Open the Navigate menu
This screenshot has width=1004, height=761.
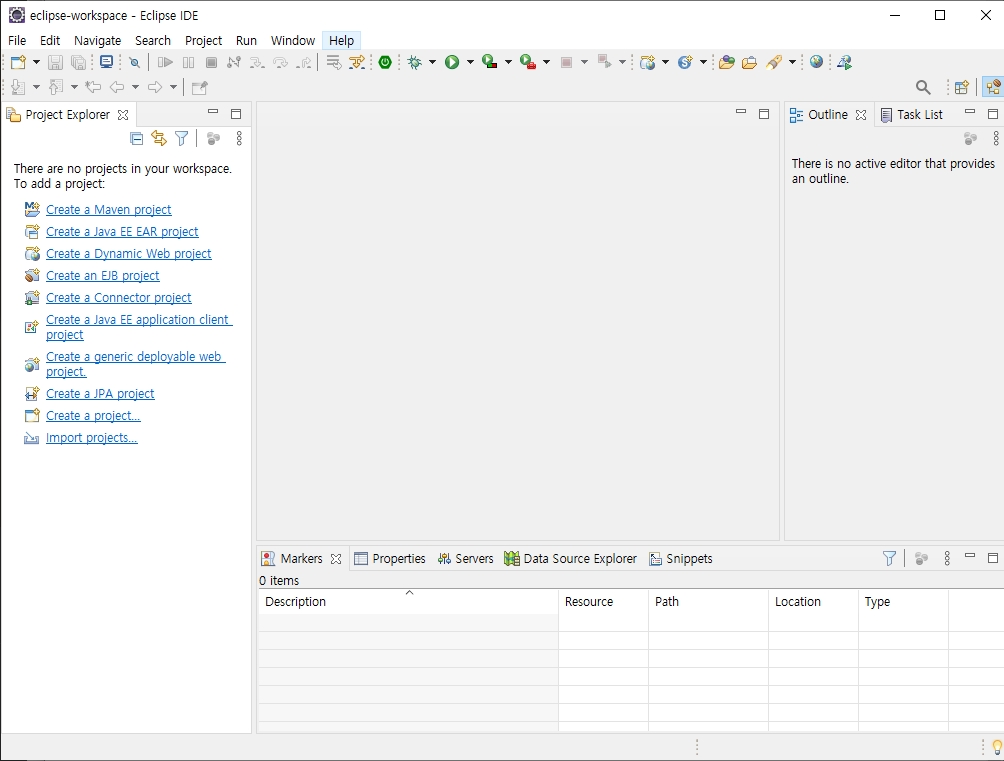pyautogui.click(x=97, y=40)
